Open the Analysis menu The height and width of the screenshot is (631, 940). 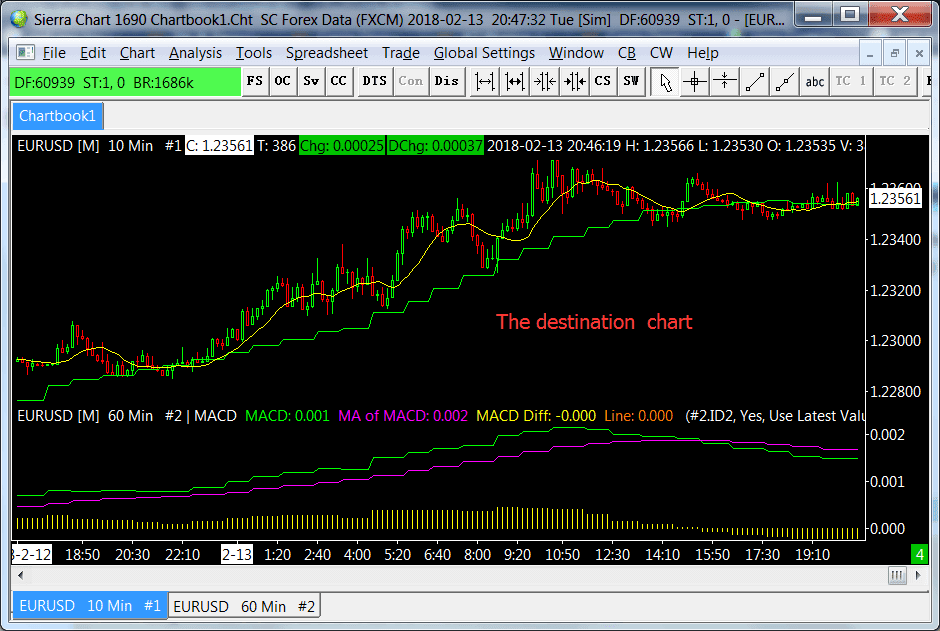click(x=196, y=53)
